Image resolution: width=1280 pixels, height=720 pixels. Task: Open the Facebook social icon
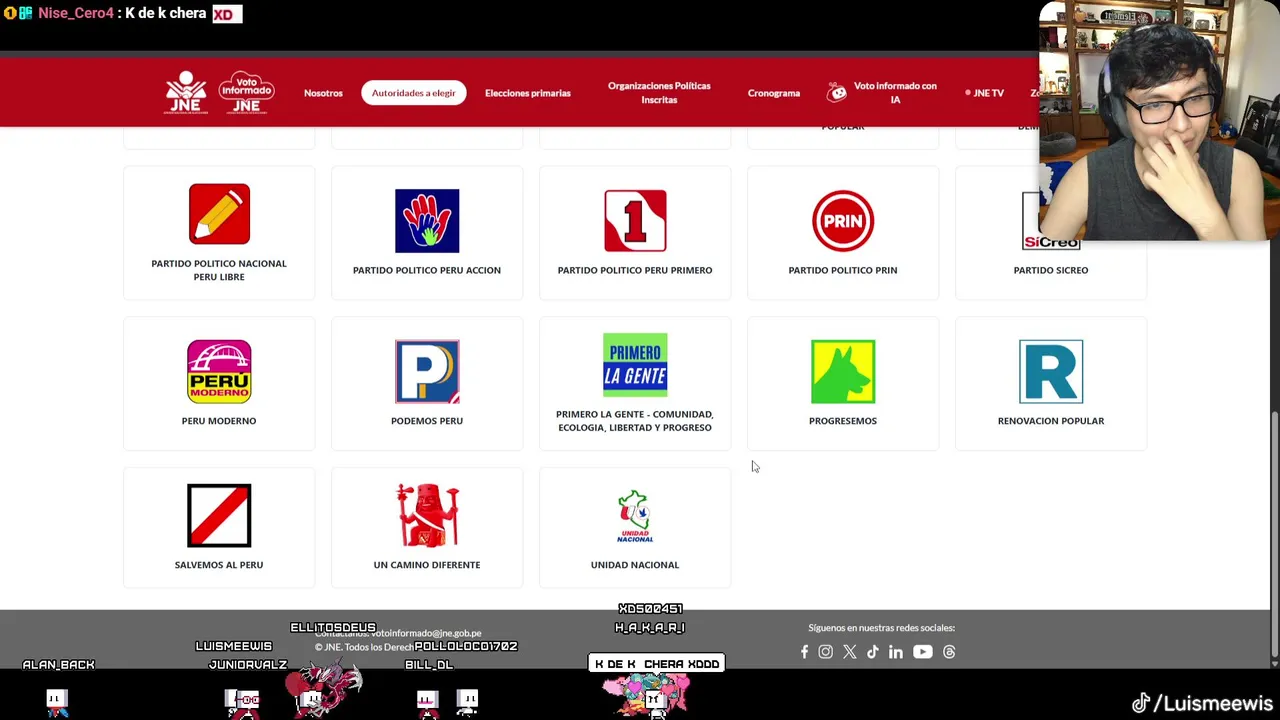click(804, 652)
